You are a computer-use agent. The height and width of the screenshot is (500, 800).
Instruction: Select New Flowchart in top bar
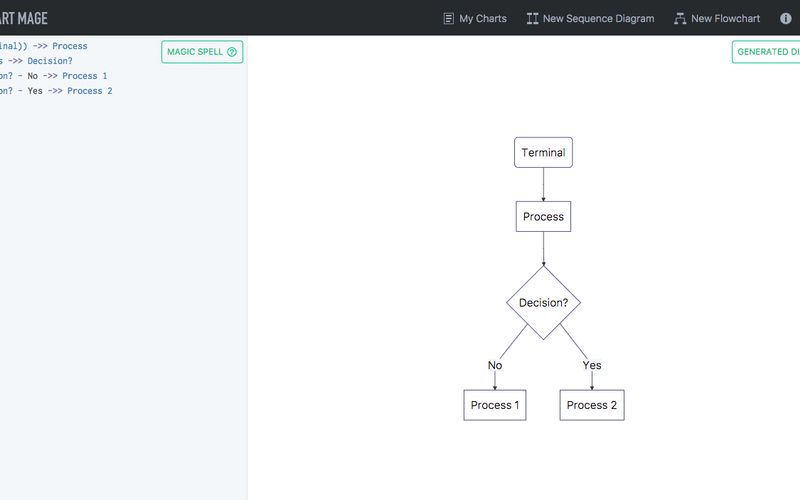tap(717, 19)
